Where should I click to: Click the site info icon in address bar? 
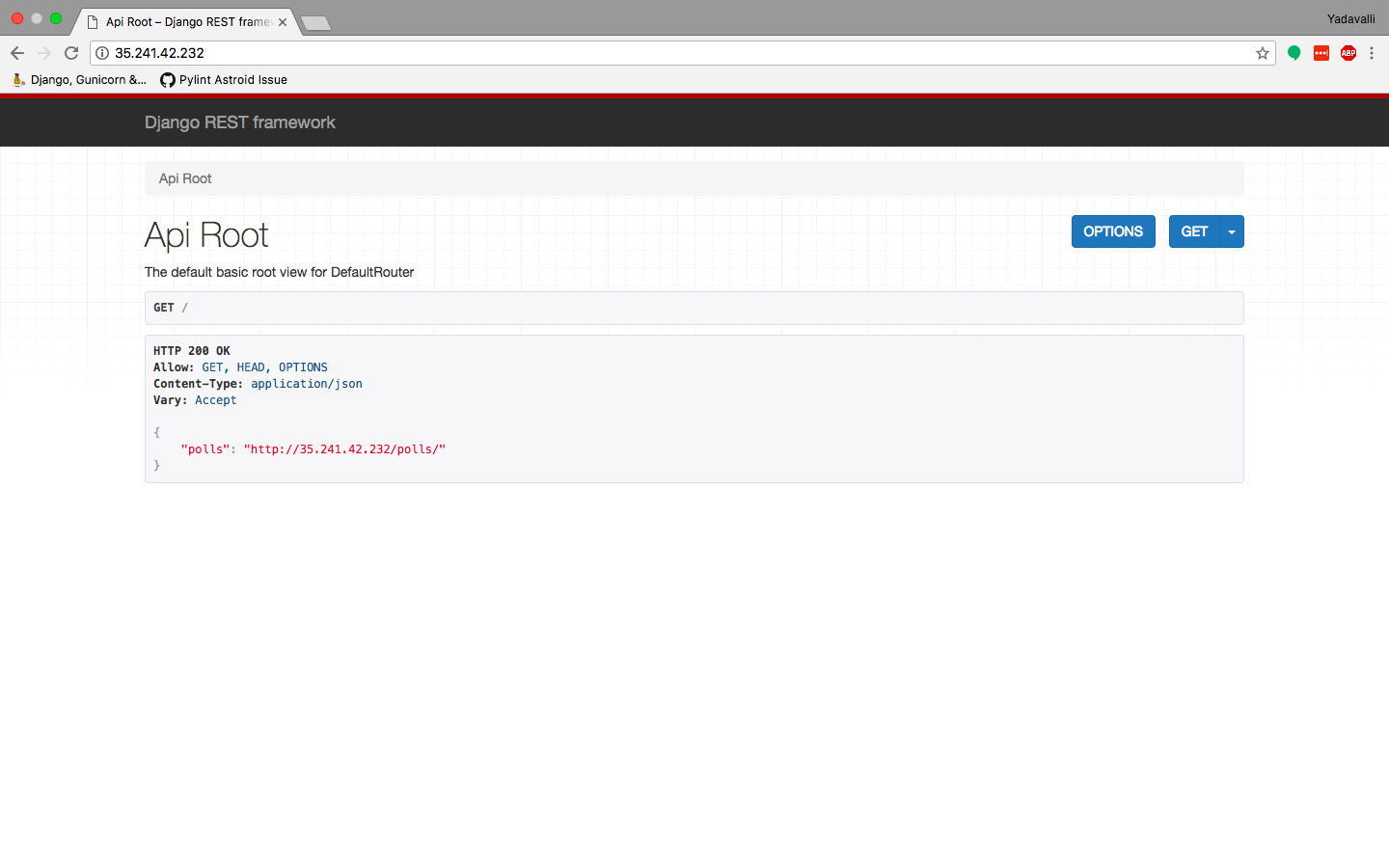pyautogui.click(x=102, y=53)
